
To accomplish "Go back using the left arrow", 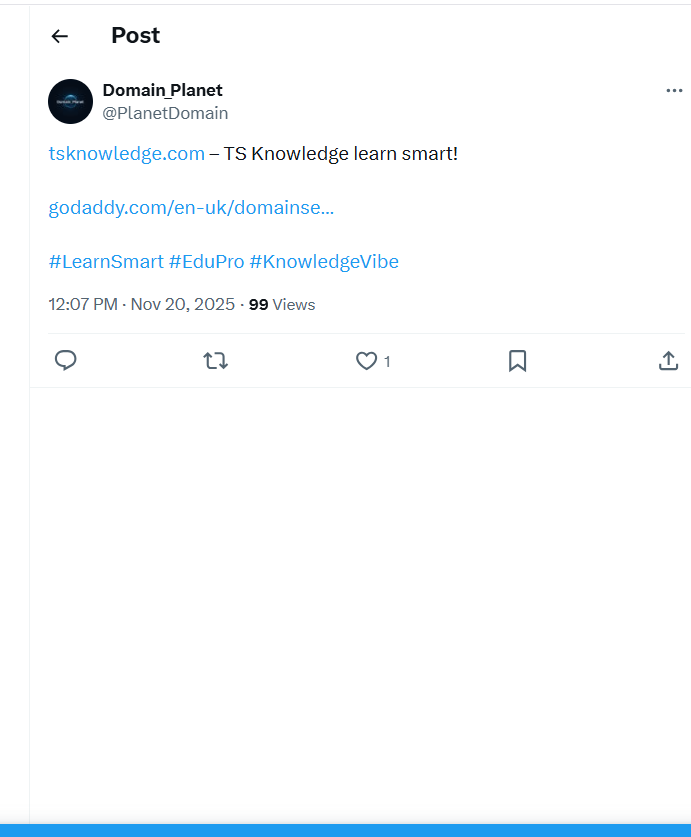I will (x=60, y=36).
